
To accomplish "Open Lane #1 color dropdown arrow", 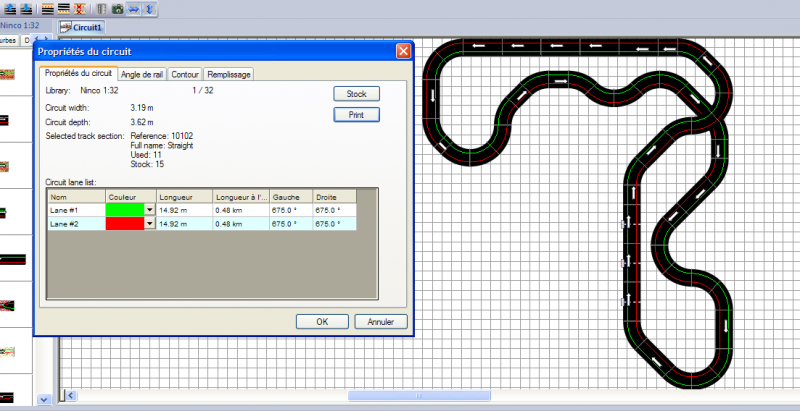I will pos(150,211).
